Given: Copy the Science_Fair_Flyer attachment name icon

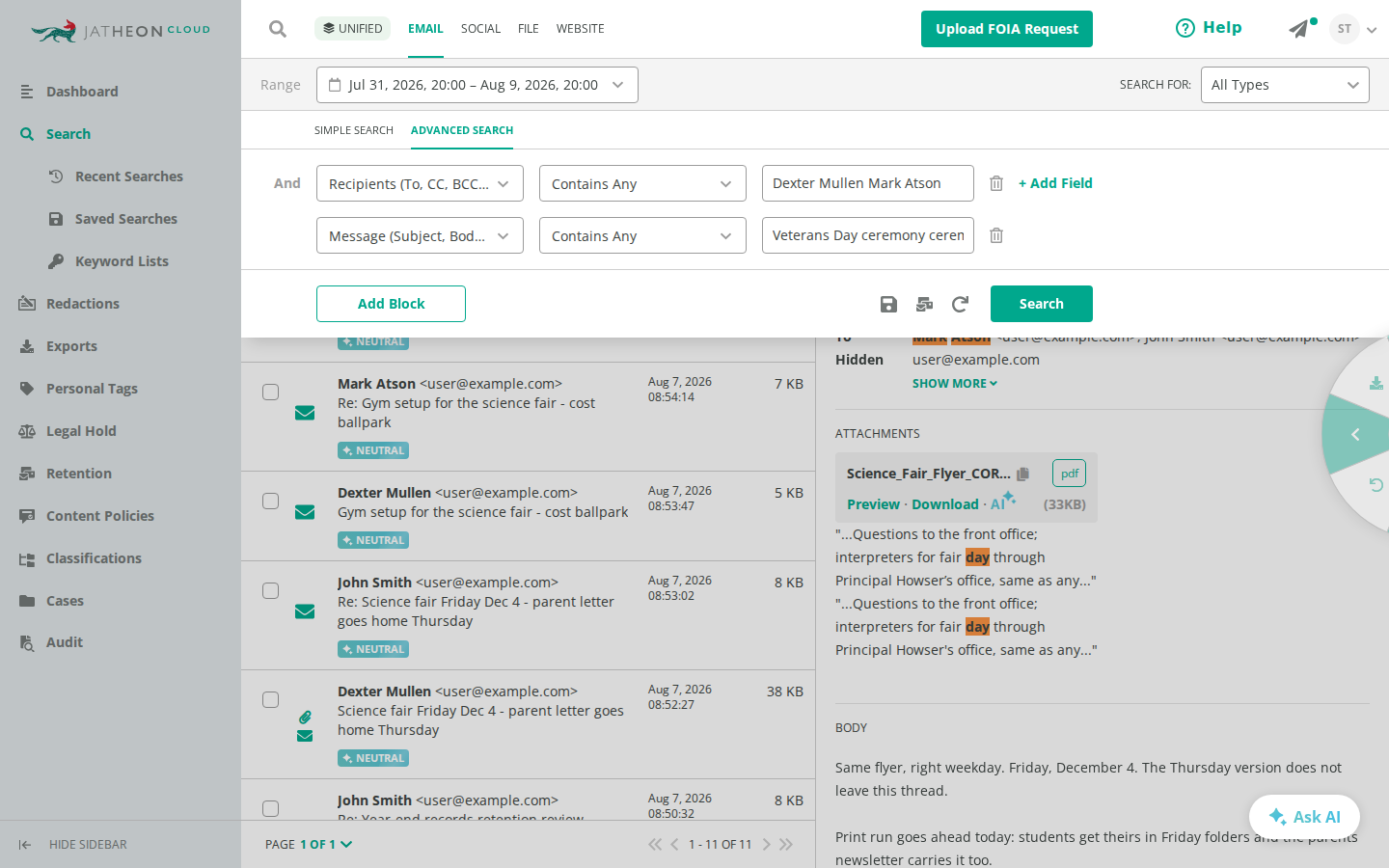Looking at the screenshot, I should (1022, 474).
